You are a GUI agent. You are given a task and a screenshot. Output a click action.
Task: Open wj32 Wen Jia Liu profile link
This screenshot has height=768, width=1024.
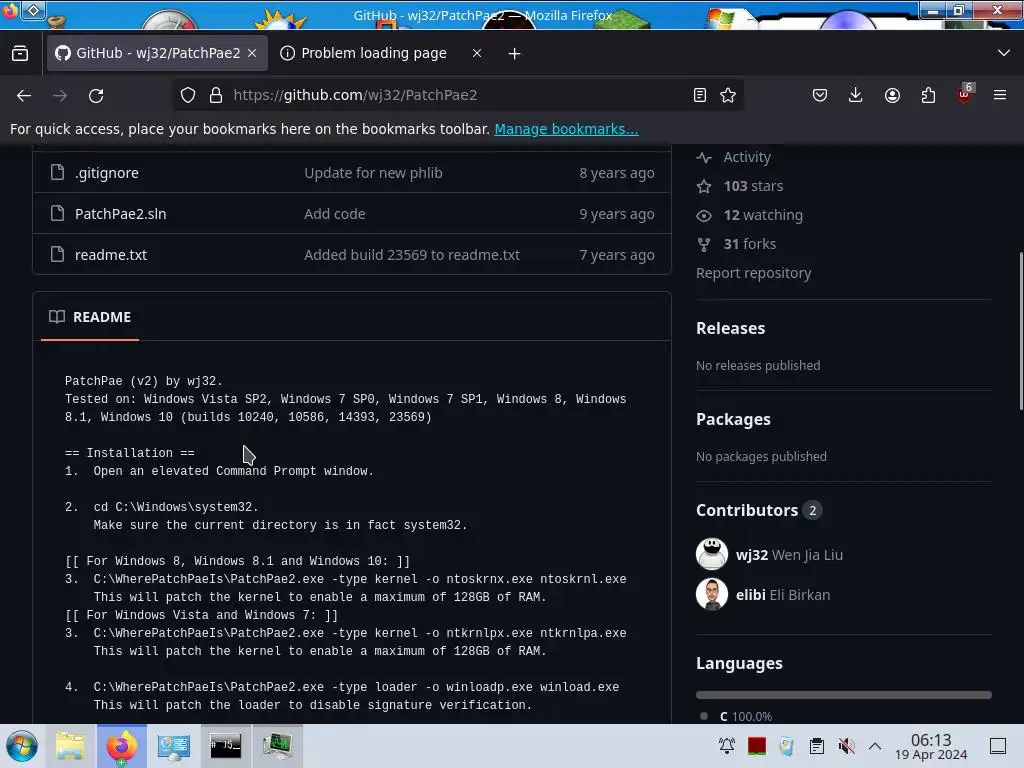(789, 555)
